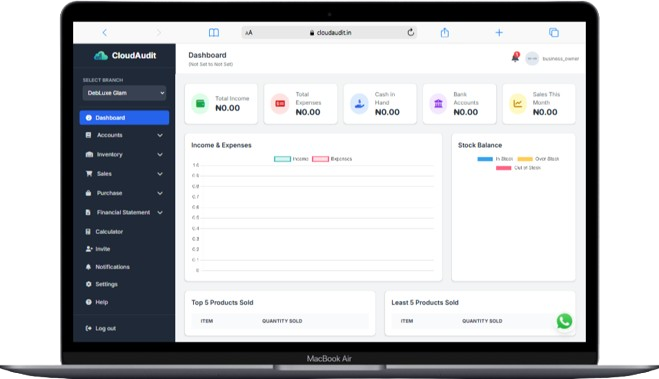Viewport: 659px width, 379px height.
Task: Click the Stock Balance heading
Action: tap(480, 145)
